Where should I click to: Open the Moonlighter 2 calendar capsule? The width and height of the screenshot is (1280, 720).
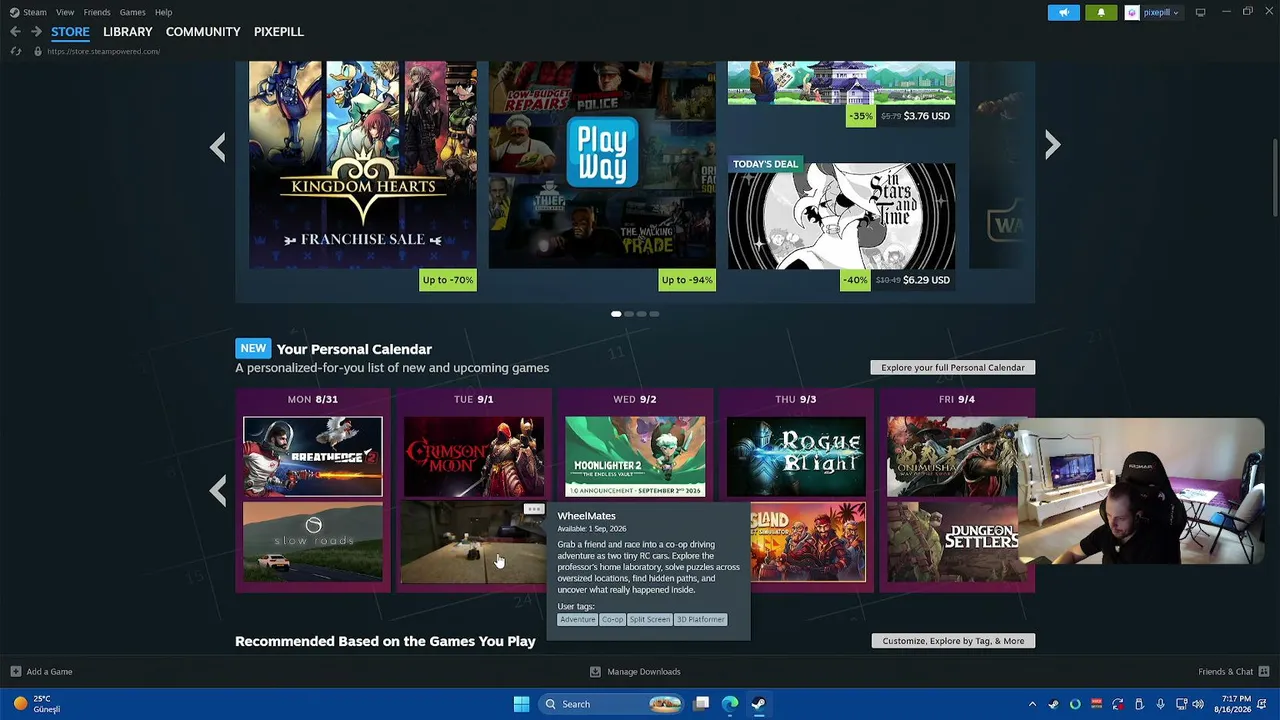tap(635, 457)
